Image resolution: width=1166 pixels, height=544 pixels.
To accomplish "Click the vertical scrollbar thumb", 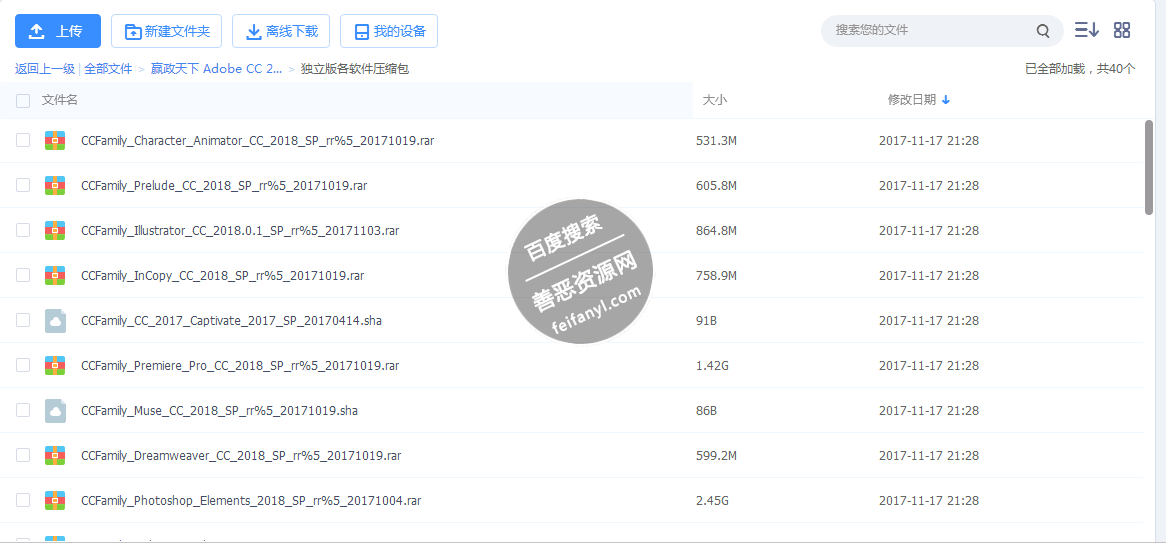I will pos(1149,166).
